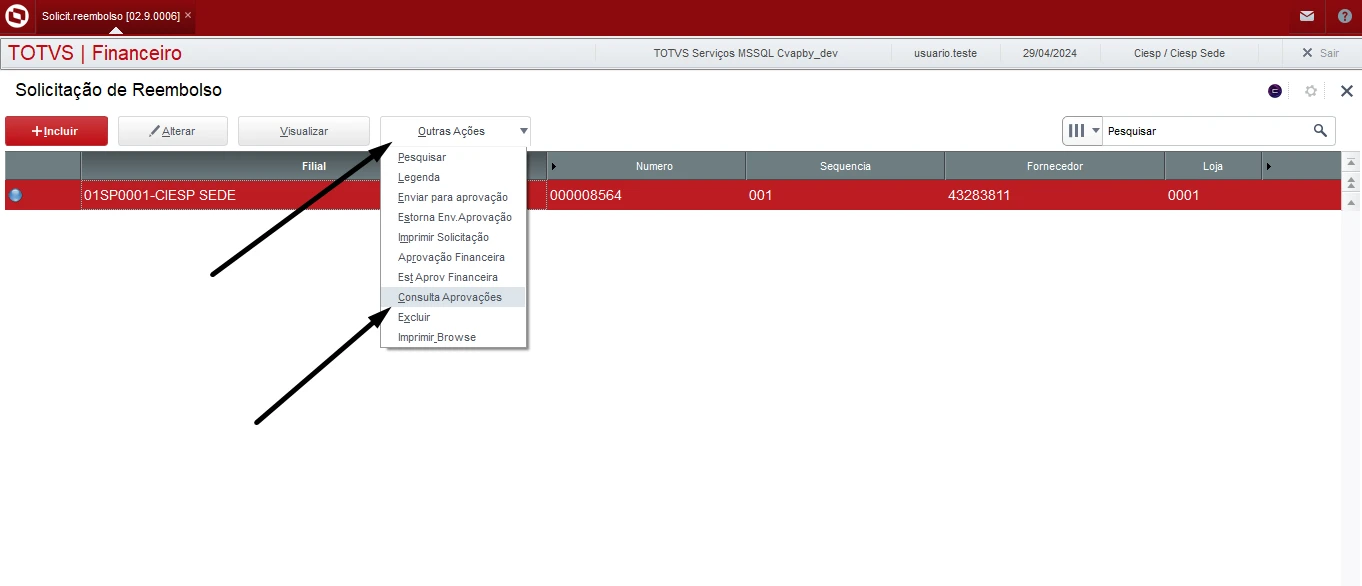Click the purple round status icon
The image size is (1362, 586).
point(1275,91)
